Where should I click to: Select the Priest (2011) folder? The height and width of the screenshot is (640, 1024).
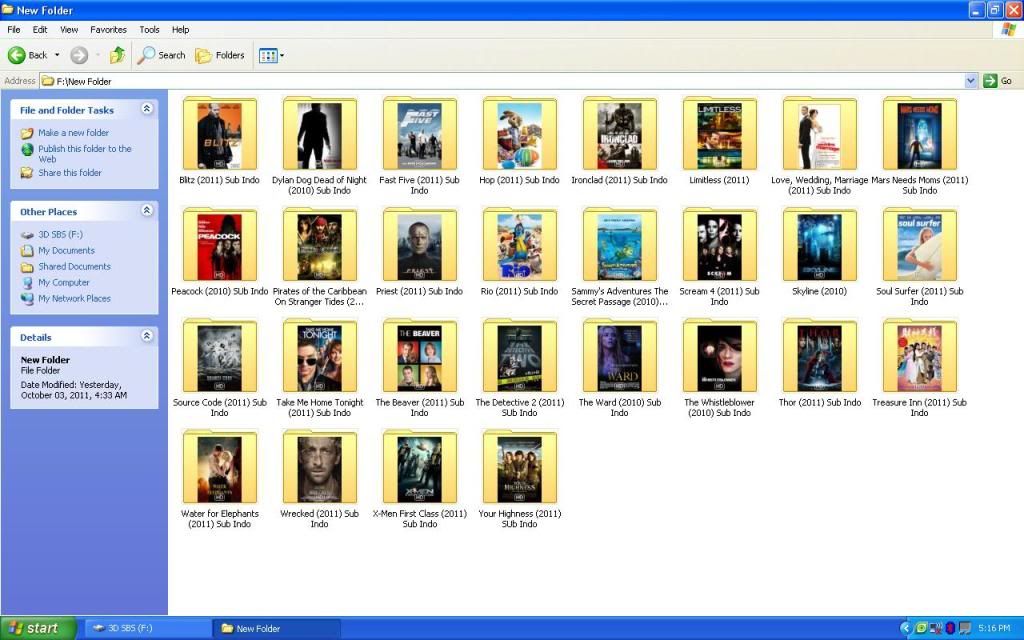[x=419, y=252]
